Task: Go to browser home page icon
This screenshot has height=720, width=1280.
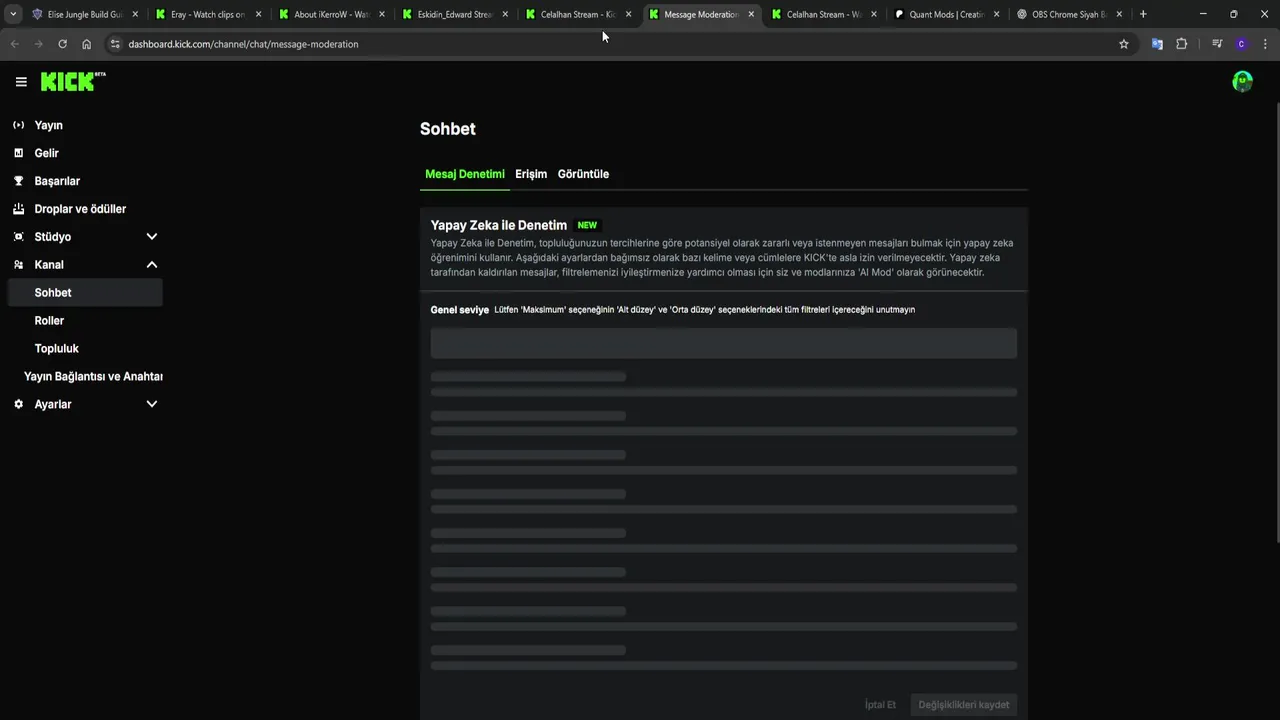Action: coord(87,44)
